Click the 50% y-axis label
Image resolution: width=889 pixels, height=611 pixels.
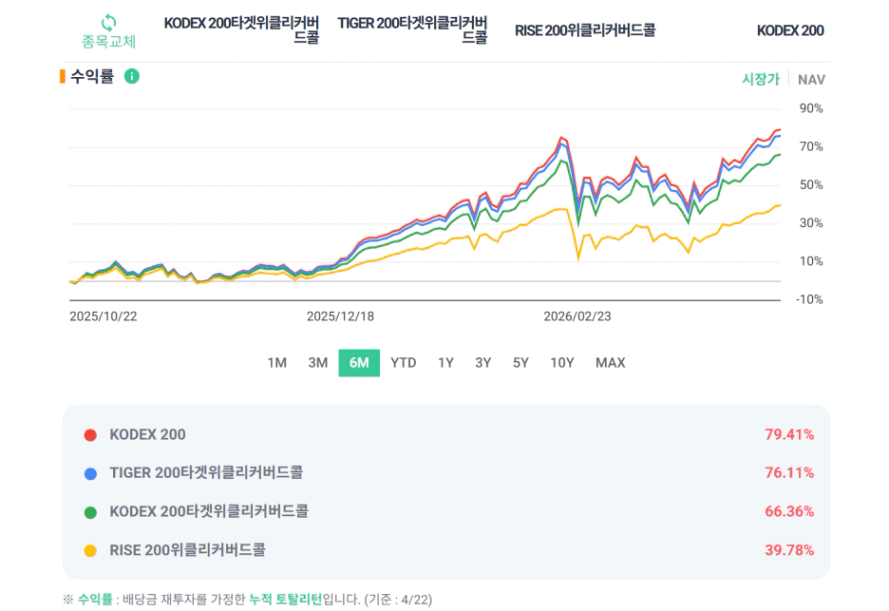click(x=811, y=185)
